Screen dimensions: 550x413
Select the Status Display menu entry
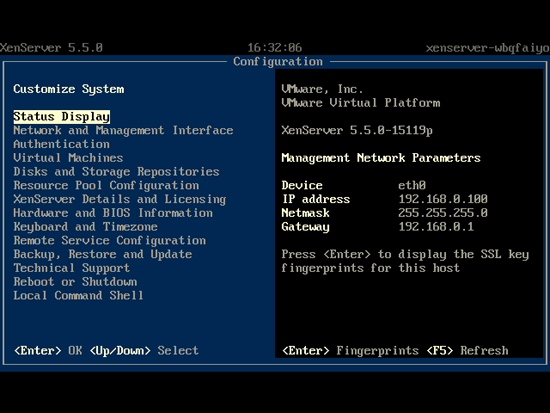tap(62, 117)
